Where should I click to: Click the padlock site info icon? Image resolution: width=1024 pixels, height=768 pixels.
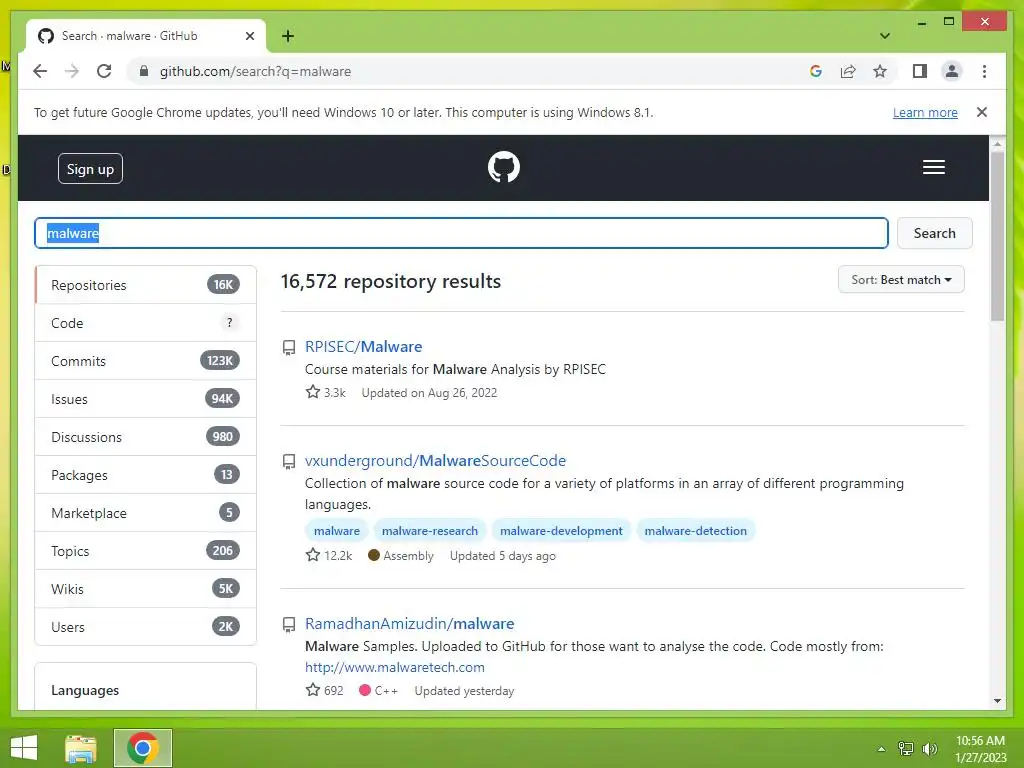tap(144, 71)
